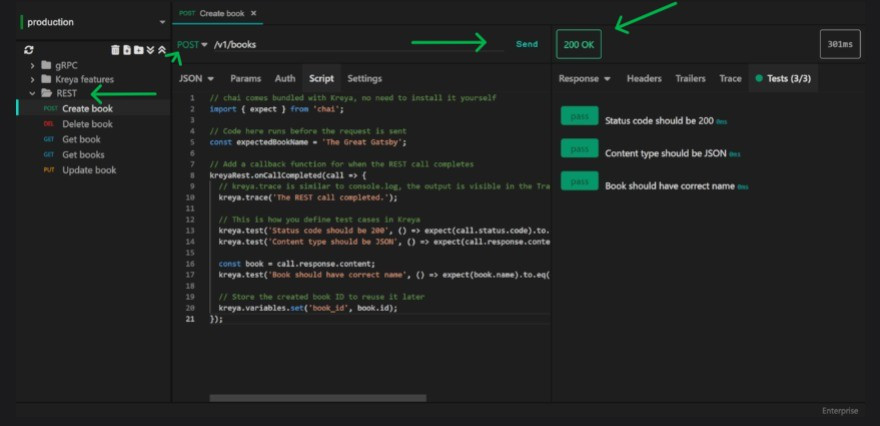
Task: Switch to the Params tab
Action: click(x=246, y=79)
